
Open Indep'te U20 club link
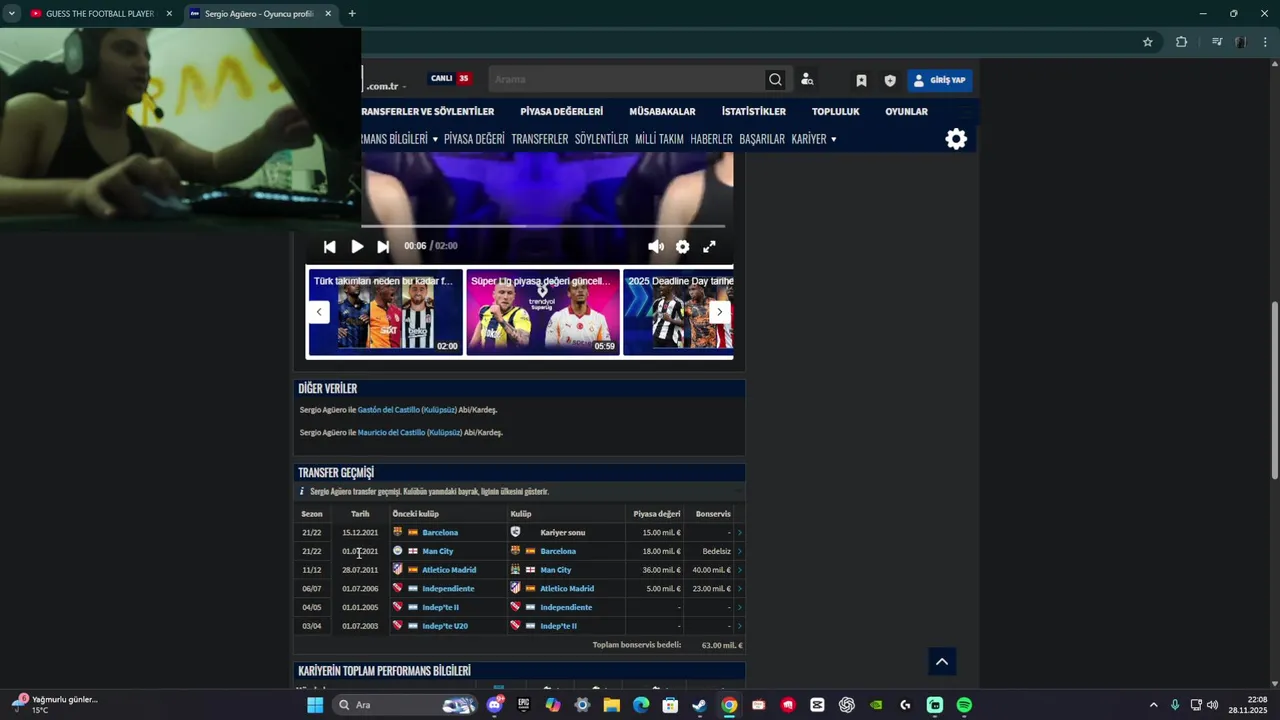click(x=445, y=626)
